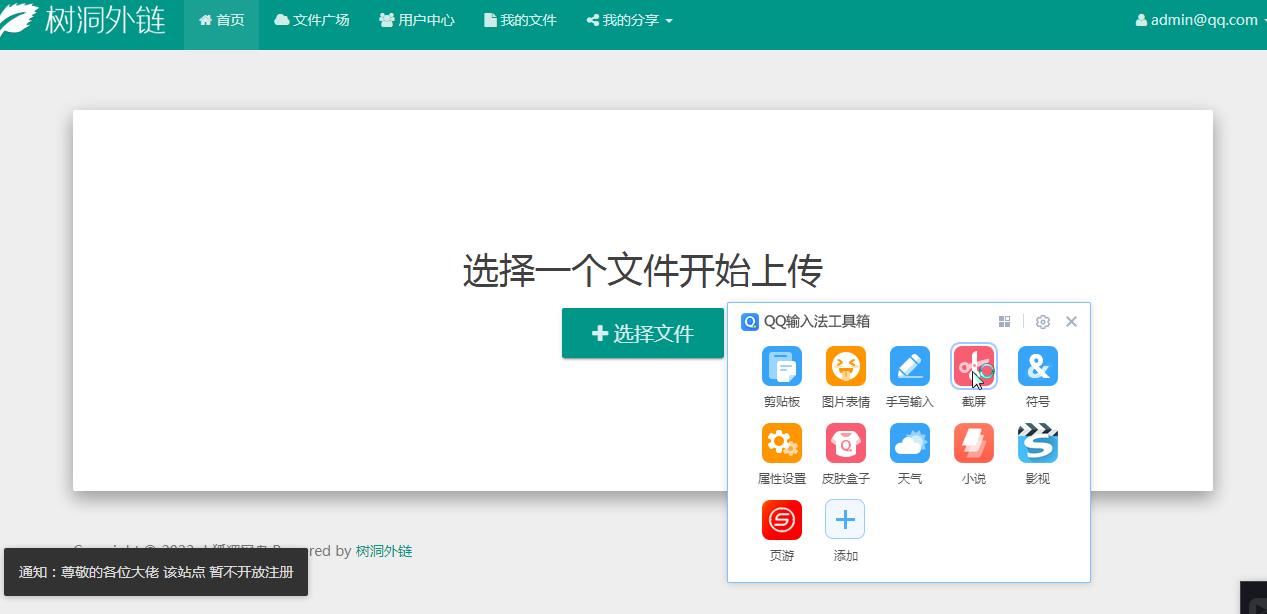Expand admin@qq.com account dropdown
Screen dimensions: 1267x614
(1201, 20)
